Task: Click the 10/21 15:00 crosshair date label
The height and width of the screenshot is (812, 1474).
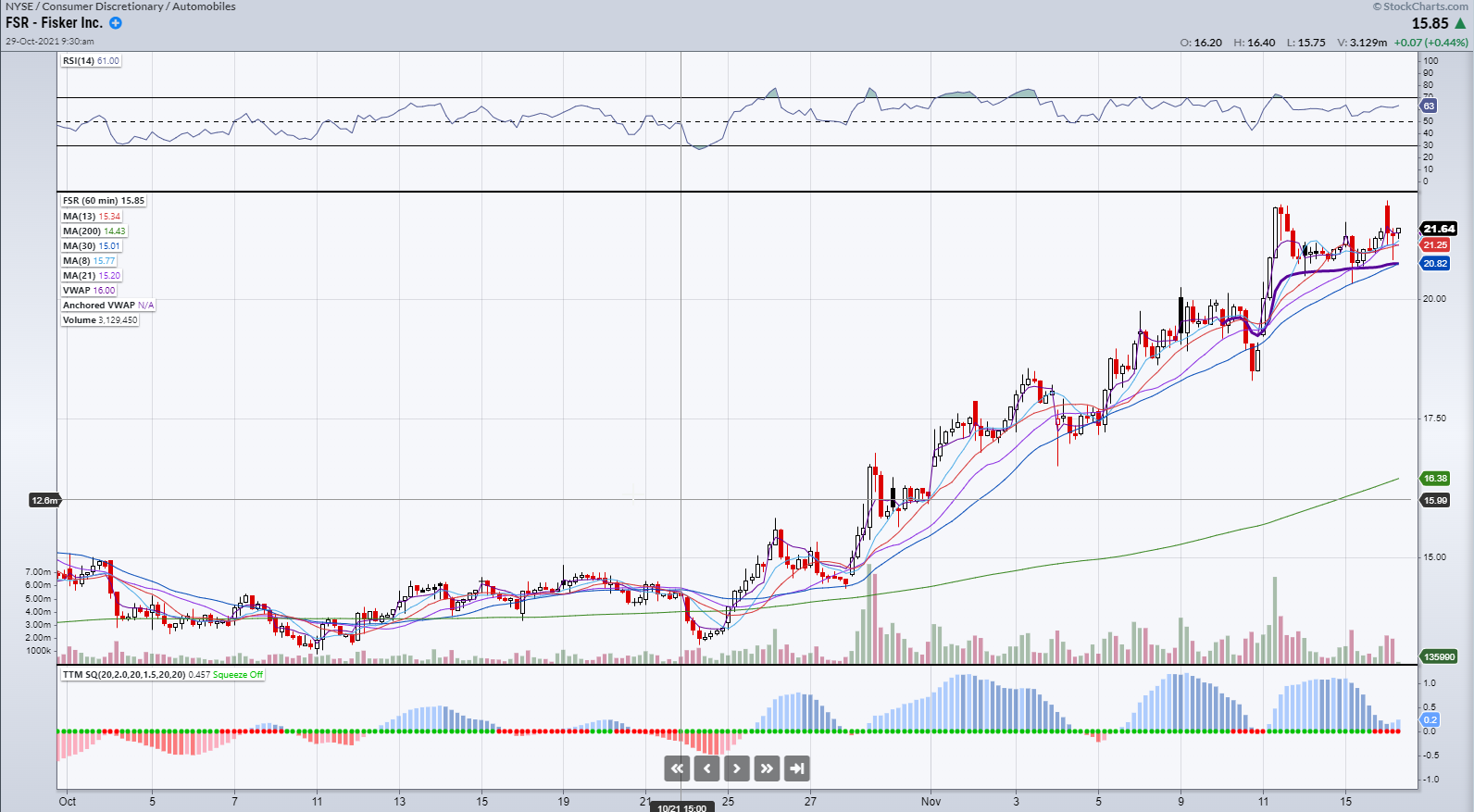Action: [681, 807]
